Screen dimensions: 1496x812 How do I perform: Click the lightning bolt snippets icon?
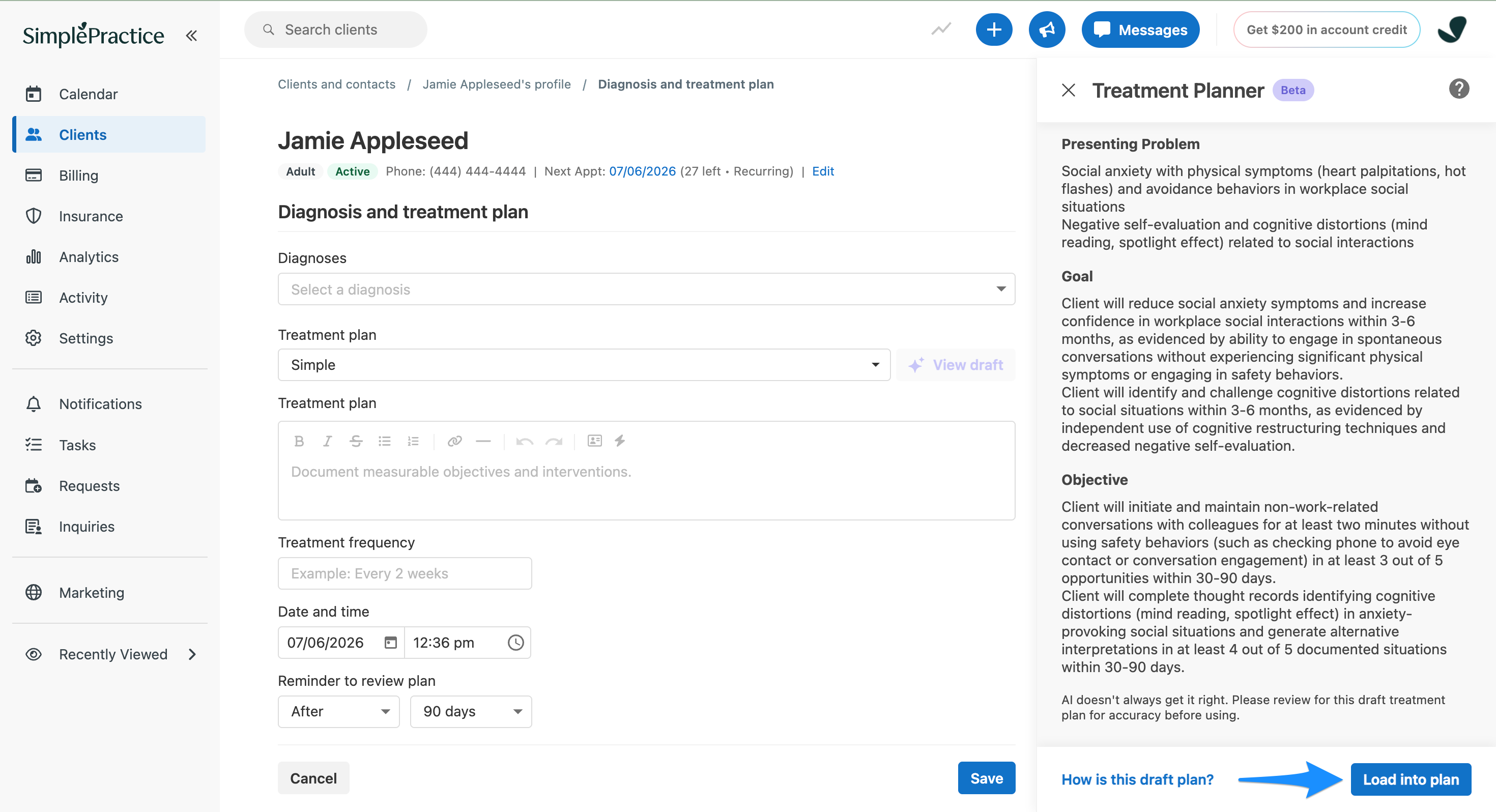pos(620,440)
